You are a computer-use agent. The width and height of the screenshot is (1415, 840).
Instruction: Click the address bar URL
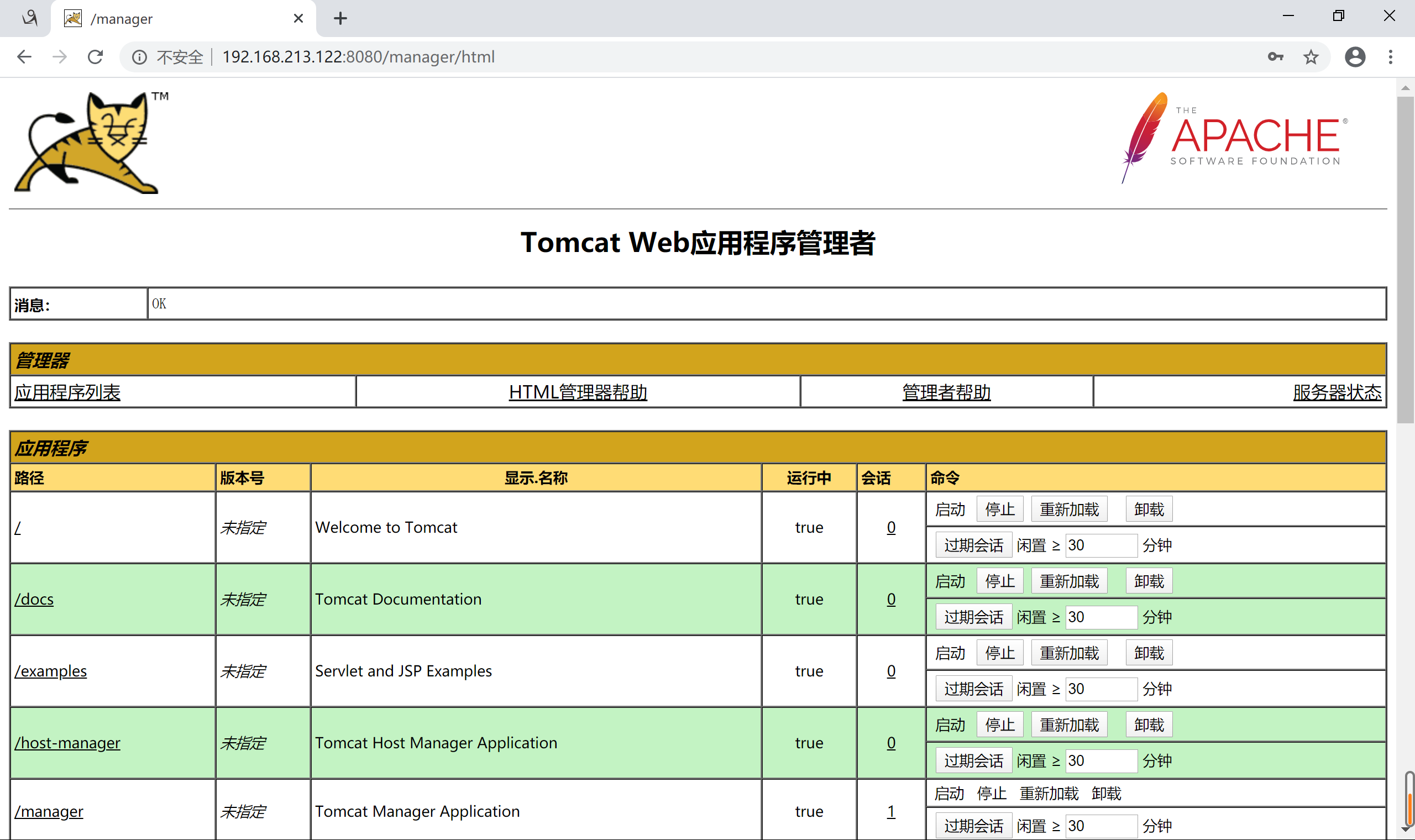coord(358,56)
